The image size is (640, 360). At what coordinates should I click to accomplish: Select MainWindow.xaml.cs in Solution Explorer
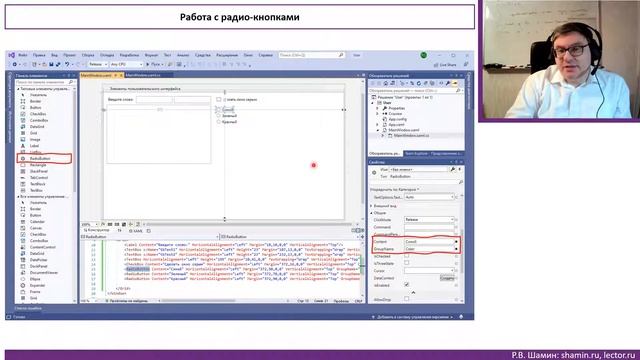411,135
